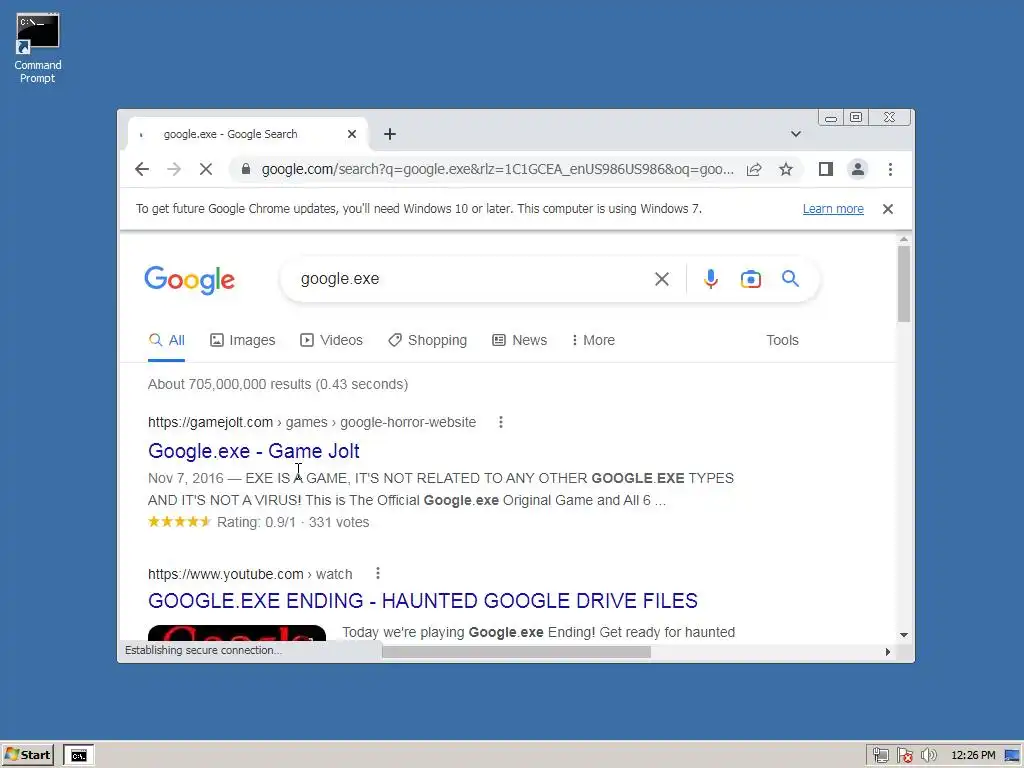Click the vertical scrollbar thumb

pyautogui.click(x=904, y=284)
